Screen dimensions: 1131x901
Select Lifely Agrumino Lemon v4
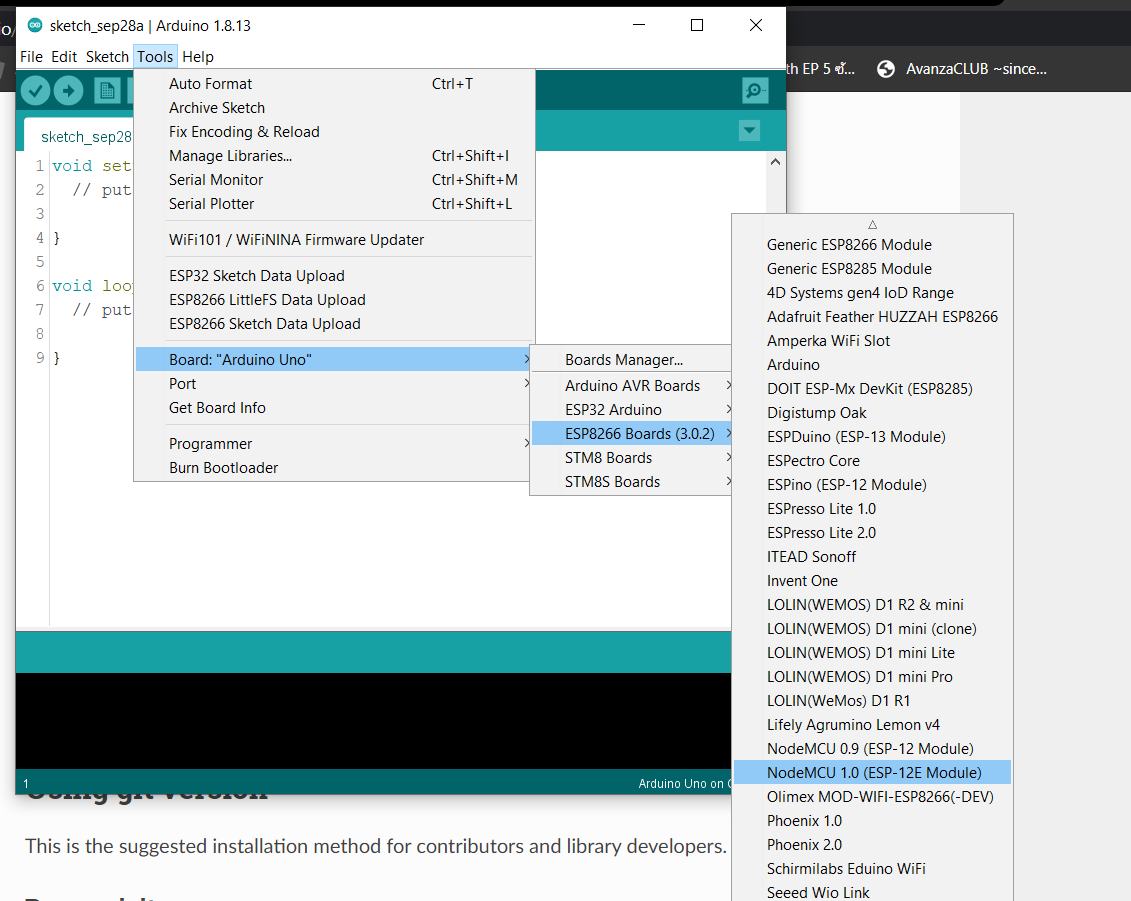click(x=872, y=724)
